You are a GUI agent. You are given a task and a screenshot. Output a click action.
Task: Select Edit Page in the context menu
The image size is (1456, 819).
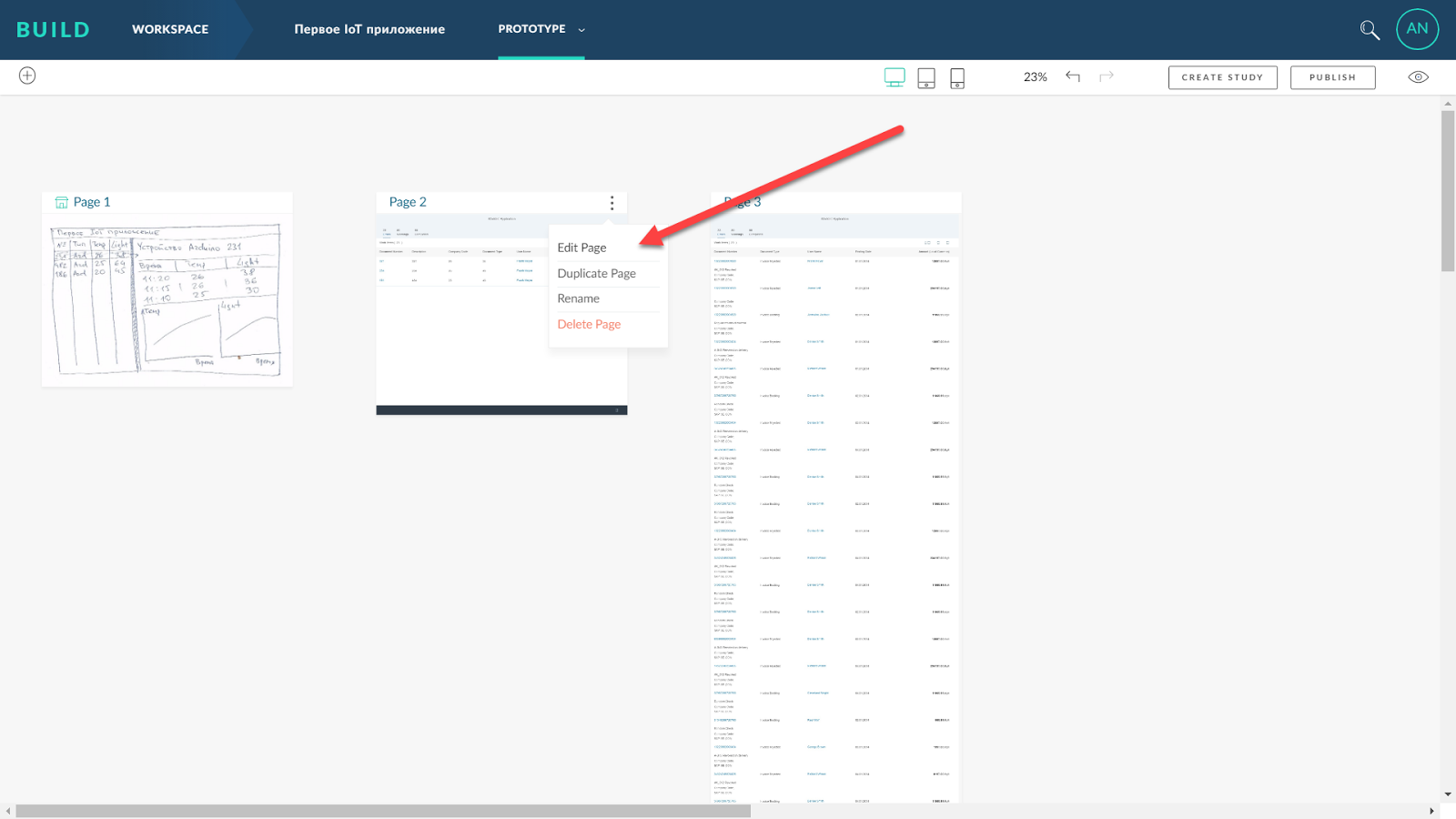click(x=582, y=247)
